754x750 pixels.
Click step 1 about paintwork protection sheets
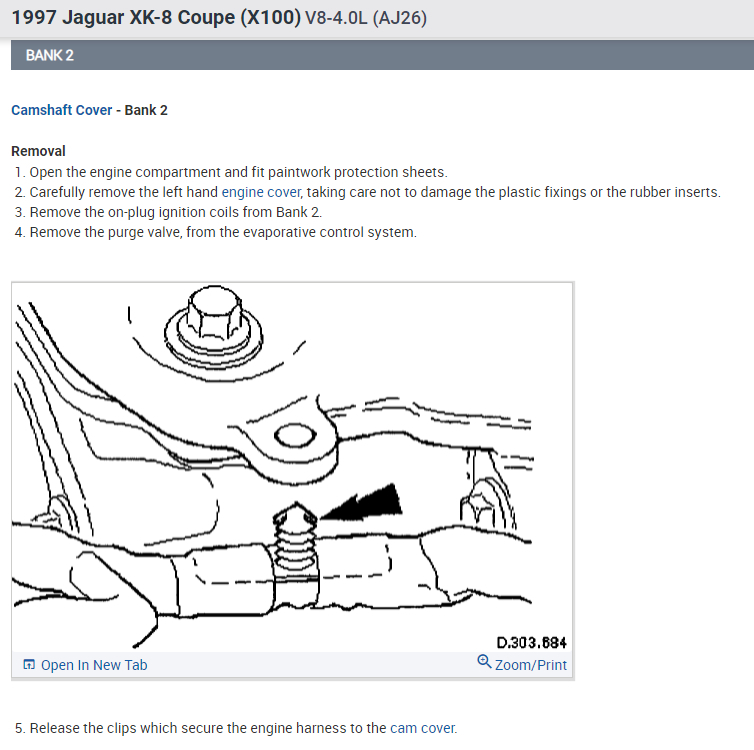pos(231,172)
